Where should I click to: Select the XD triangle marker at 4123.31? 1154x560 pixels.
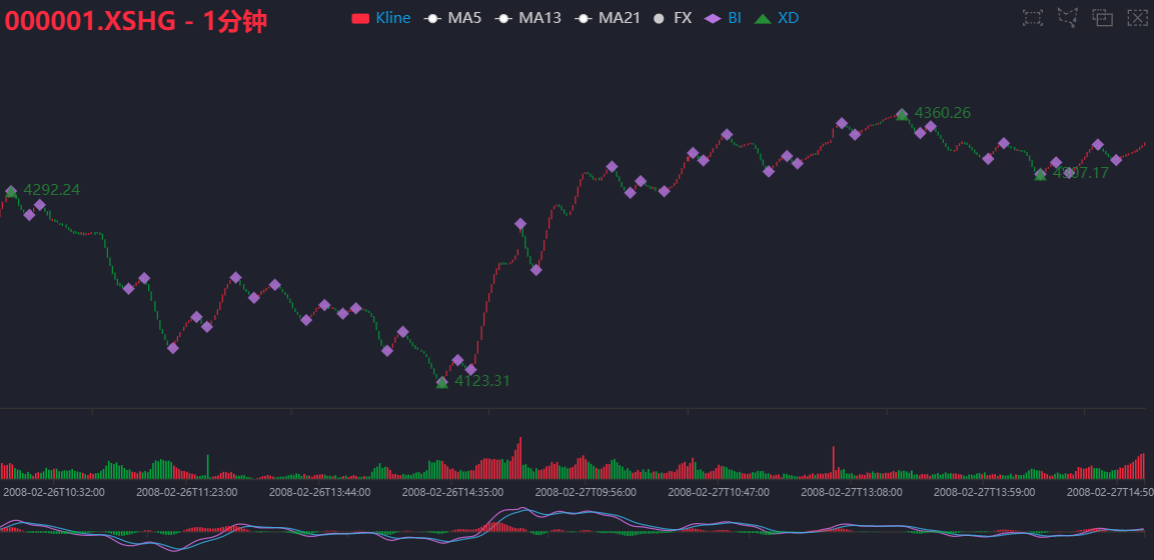[442, 383]
